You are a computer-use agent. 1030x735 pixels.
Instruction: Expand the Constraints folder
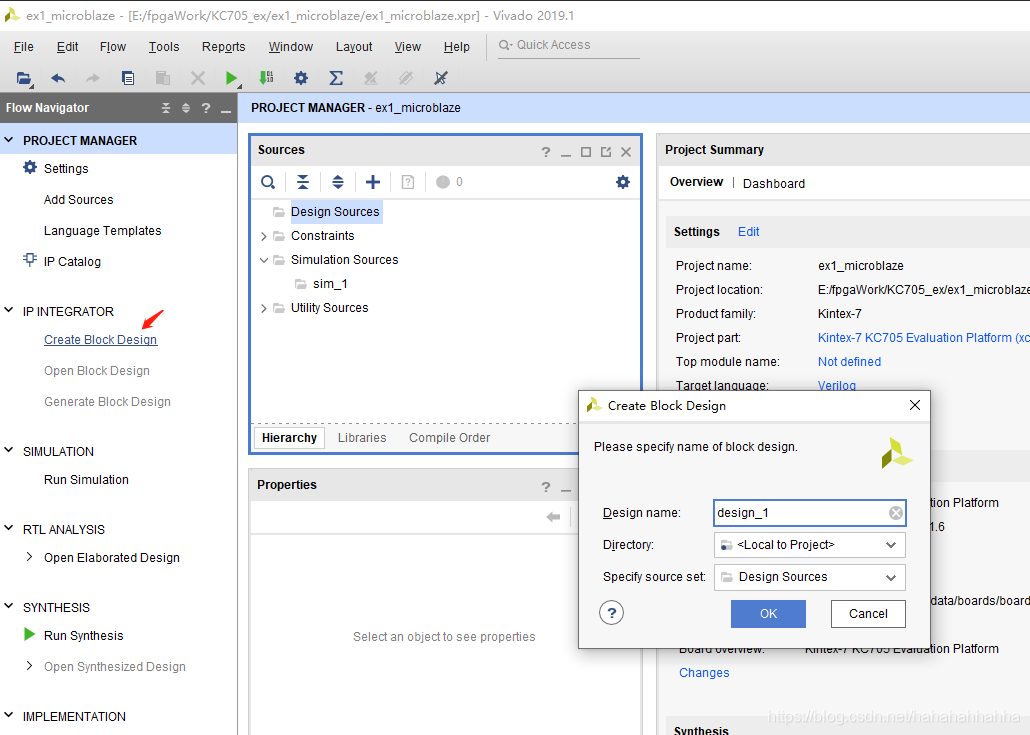pos(263,236)
